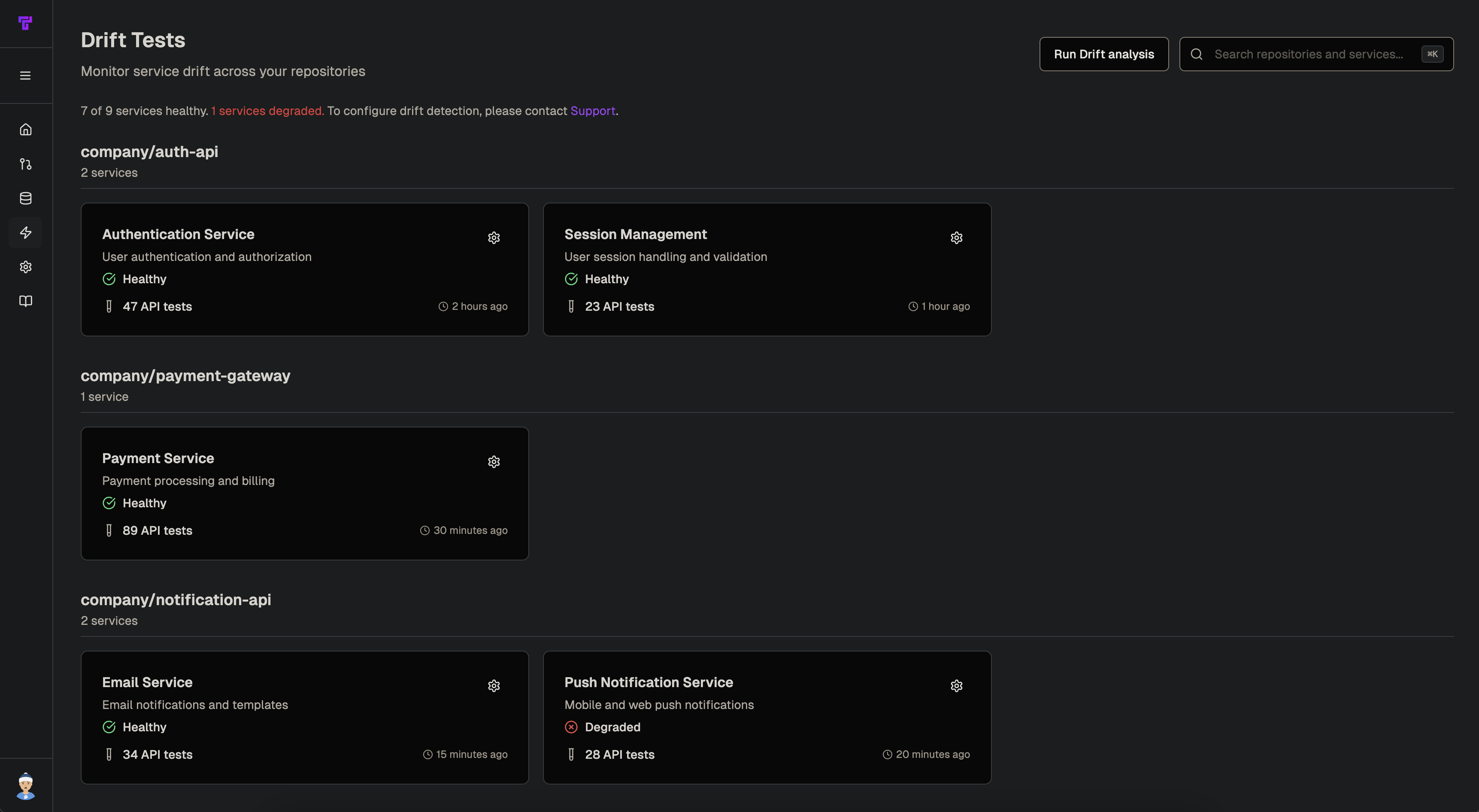Open the Support link
Screen dimensions: 1479x812
[593, 111]
